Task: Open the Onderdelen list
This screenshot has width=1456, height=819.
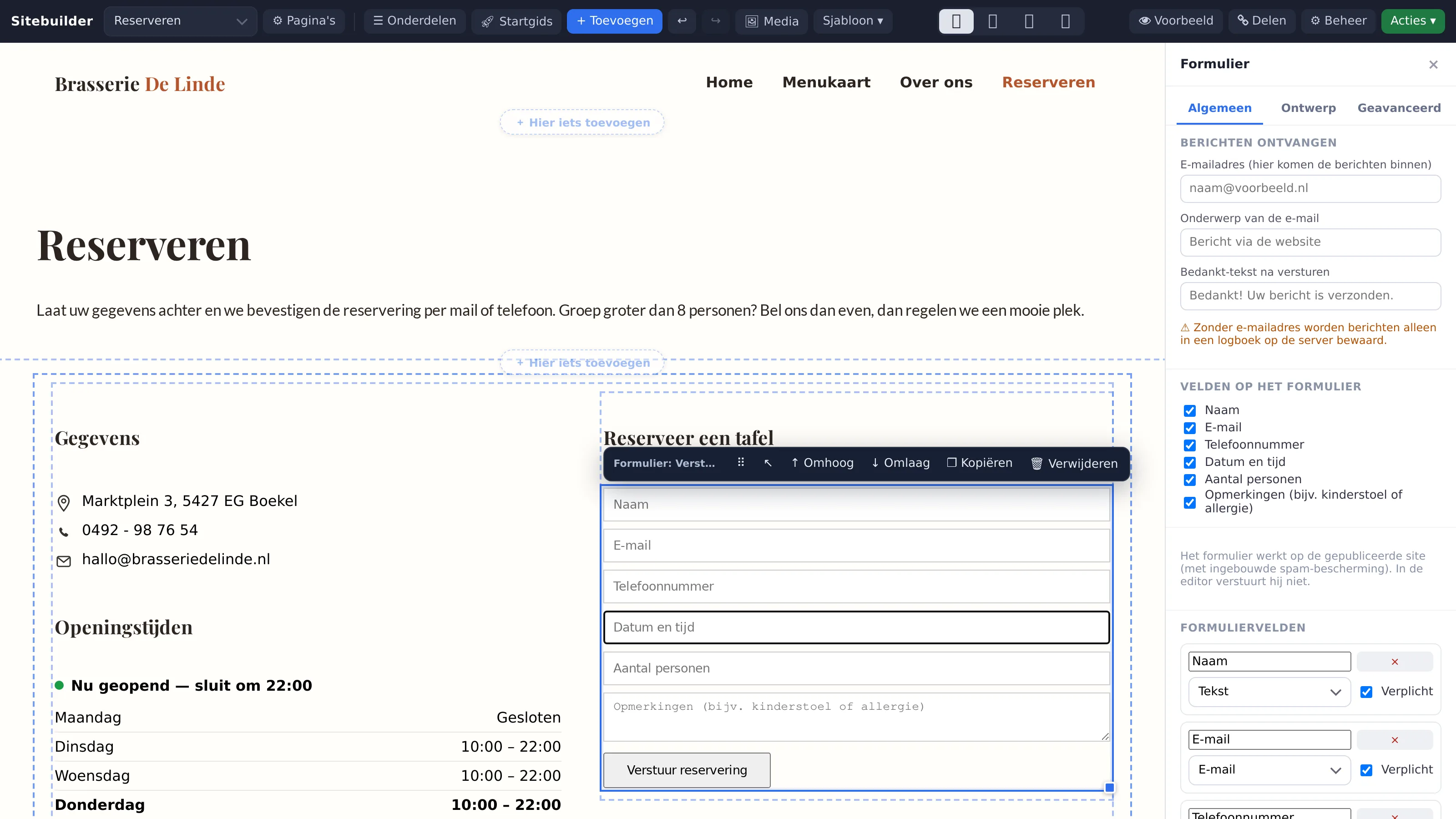Action: 415,21
